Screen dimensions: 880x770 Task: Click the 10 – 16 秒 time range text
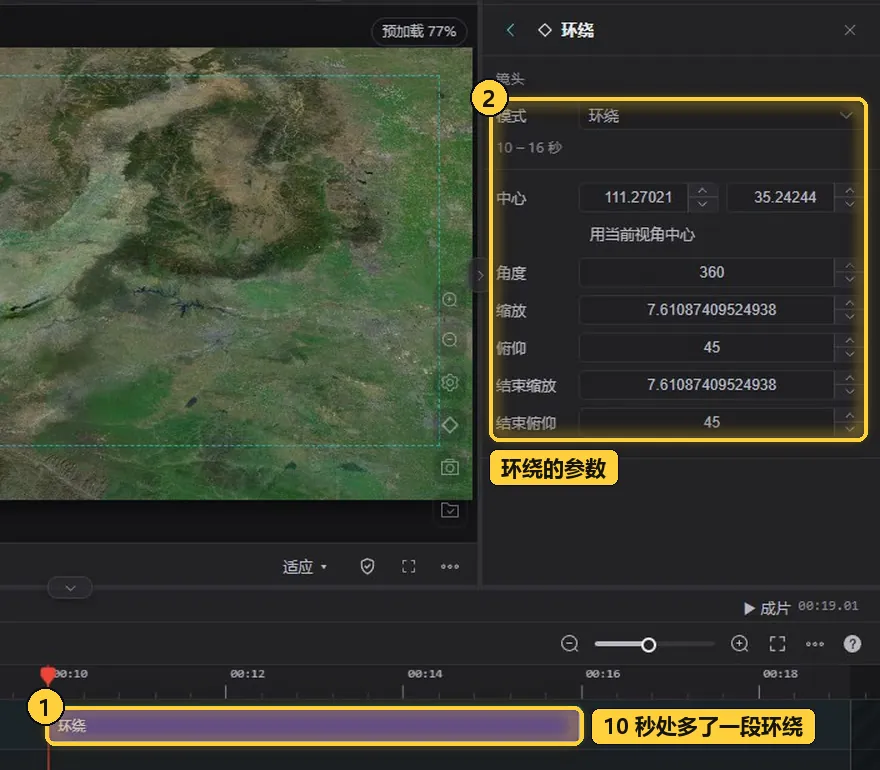click(x=529, y=148)
